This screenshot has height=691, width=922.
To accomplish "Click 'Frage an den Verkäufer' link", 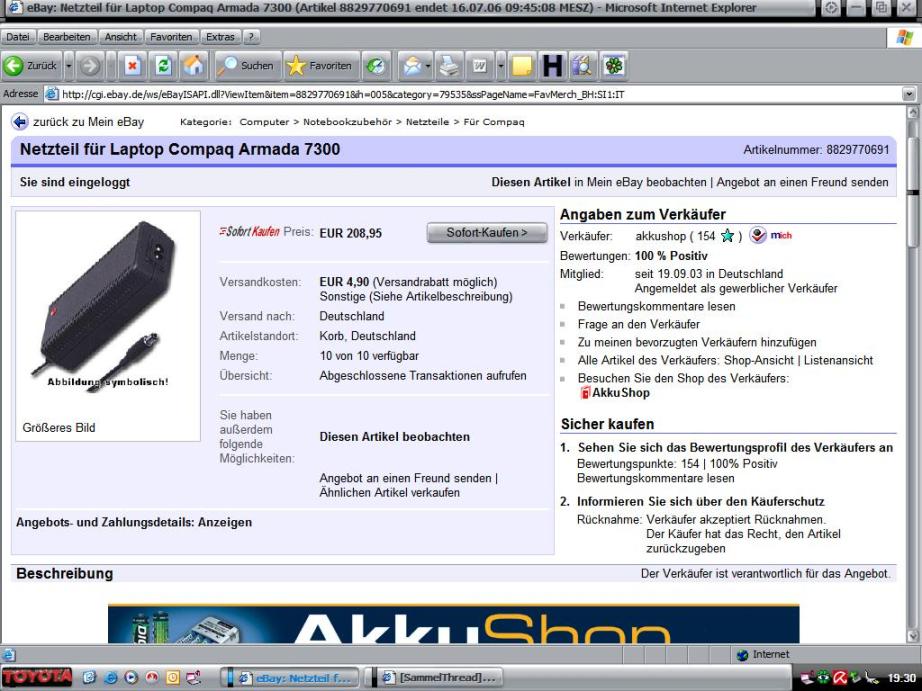I will pyautogui.click(x=639, y=324).
